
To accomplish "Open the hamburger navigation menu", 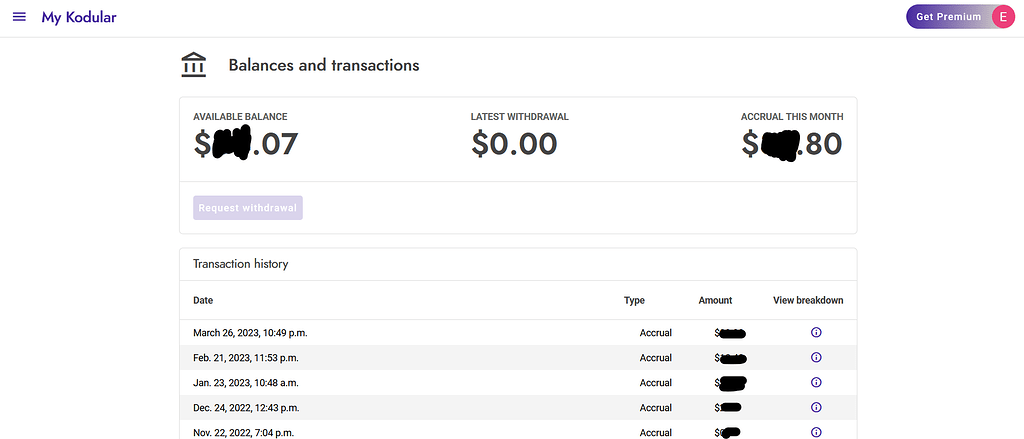I will click(x=20, y=17).
